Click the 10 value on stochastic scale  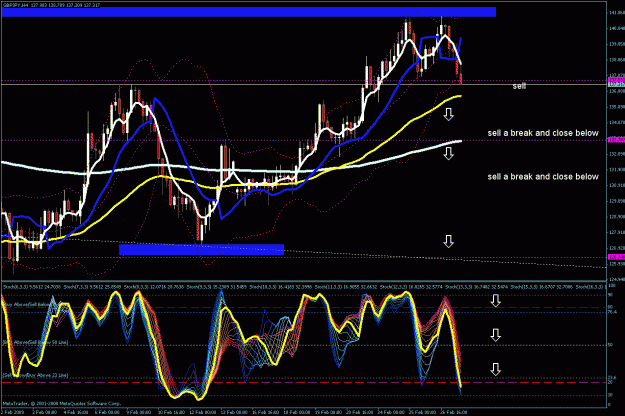610,395
